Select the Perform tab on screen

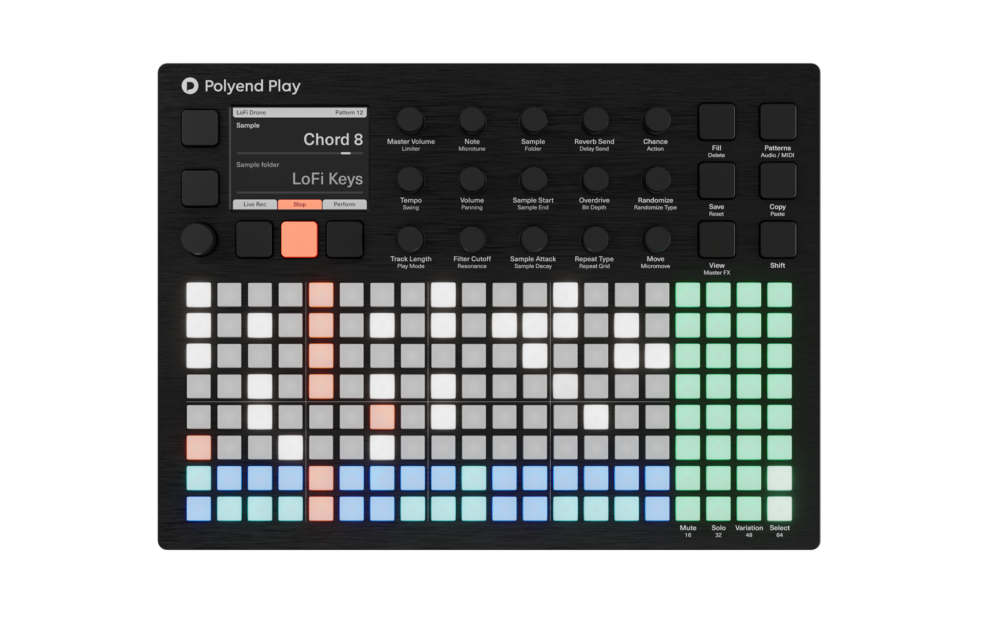(344, 204)
